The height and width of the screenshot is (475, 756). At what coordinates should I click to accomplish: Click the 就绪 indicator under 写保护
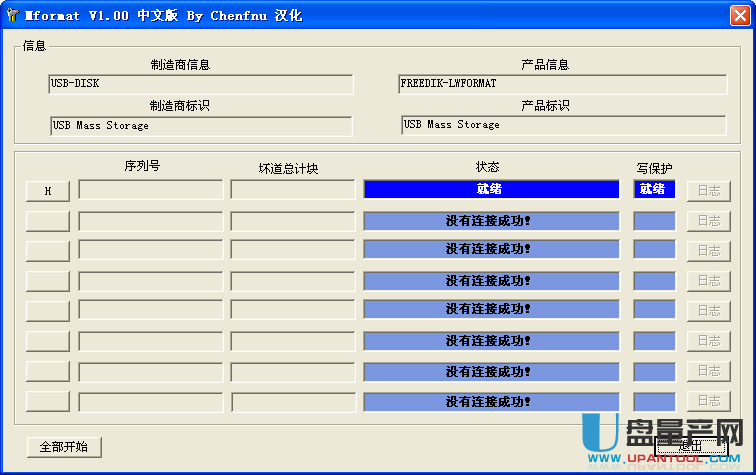[x=654, y=189]
